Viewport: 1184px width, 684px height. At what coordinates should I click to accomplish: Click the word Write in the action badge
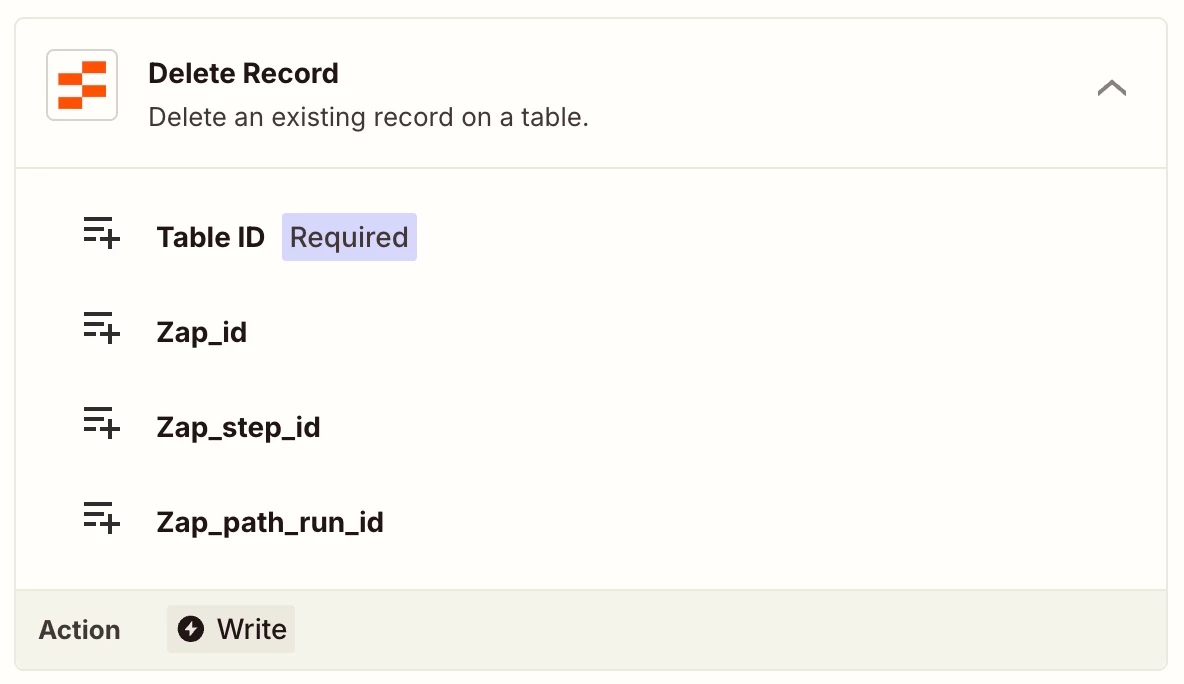251,629
